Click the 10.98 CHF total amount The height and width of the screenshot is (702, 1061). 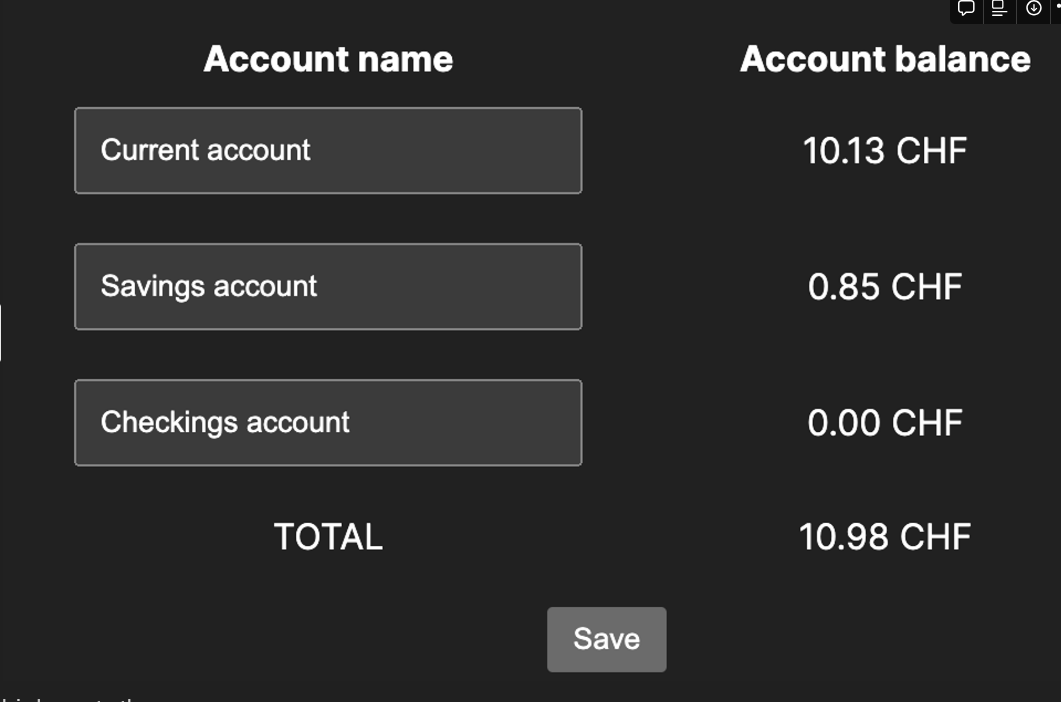tap(884, 537)
